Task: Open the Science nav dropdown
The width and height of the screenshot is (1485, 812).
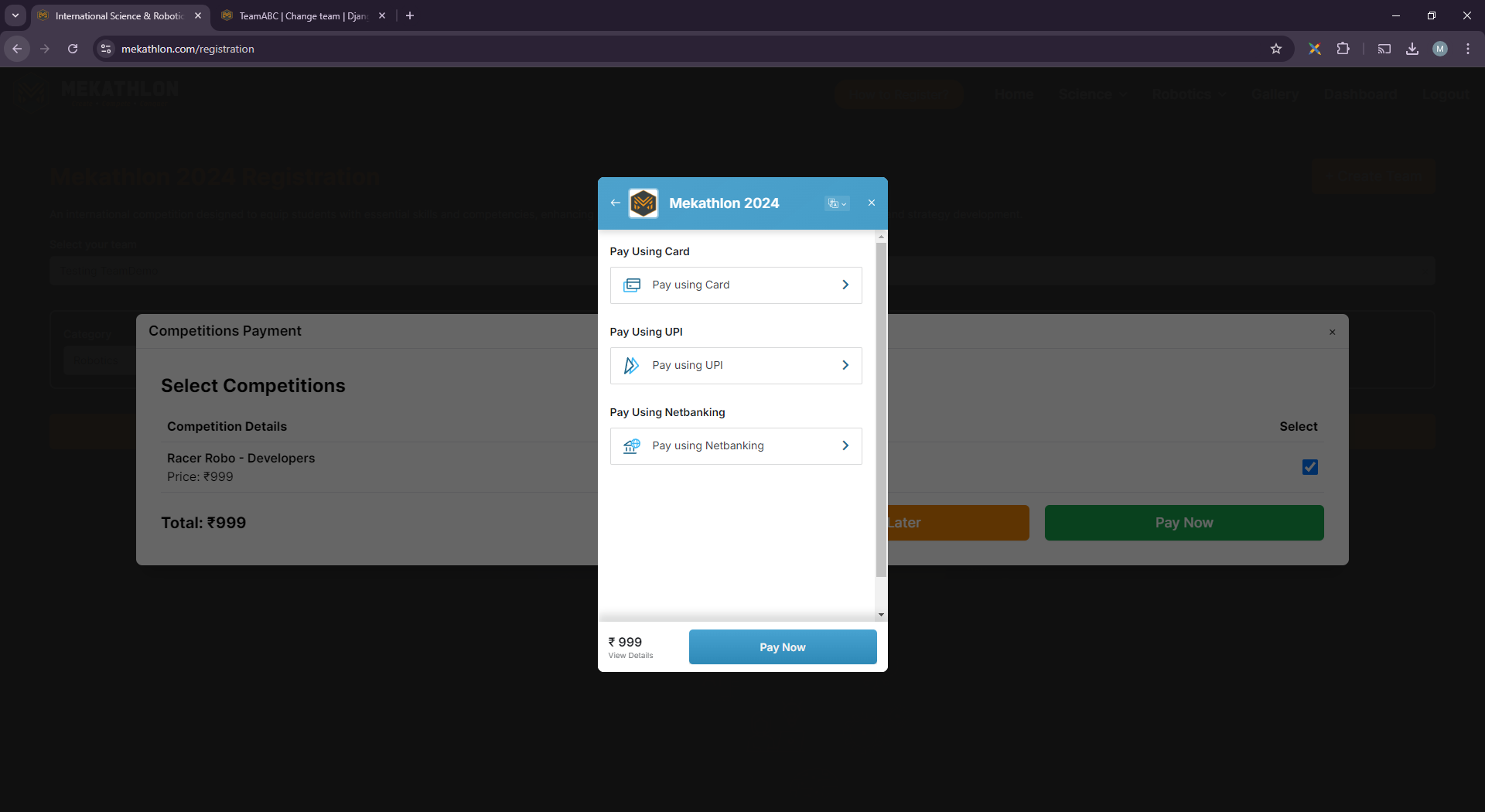Action: (1092, 94)
